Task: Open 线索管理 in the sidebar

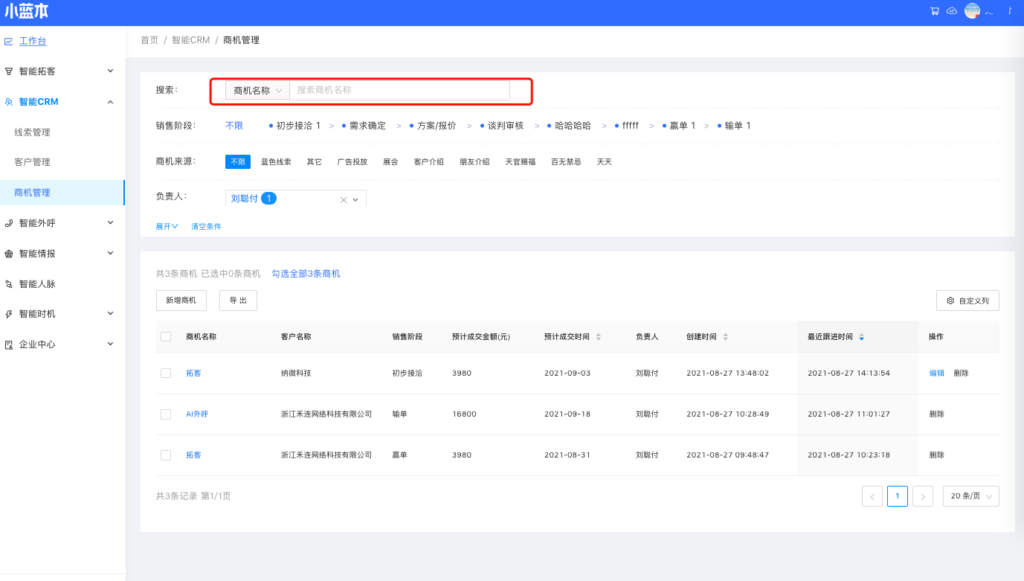Action: pyautogui.click(x=32, y=132)
